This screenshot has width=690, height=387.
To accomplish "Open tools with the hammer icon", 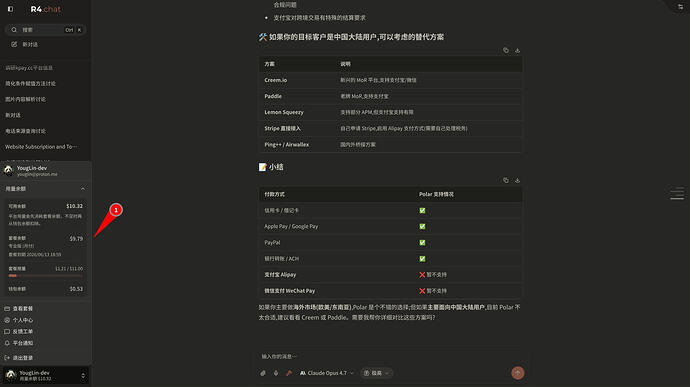I will tap(289, 373).
